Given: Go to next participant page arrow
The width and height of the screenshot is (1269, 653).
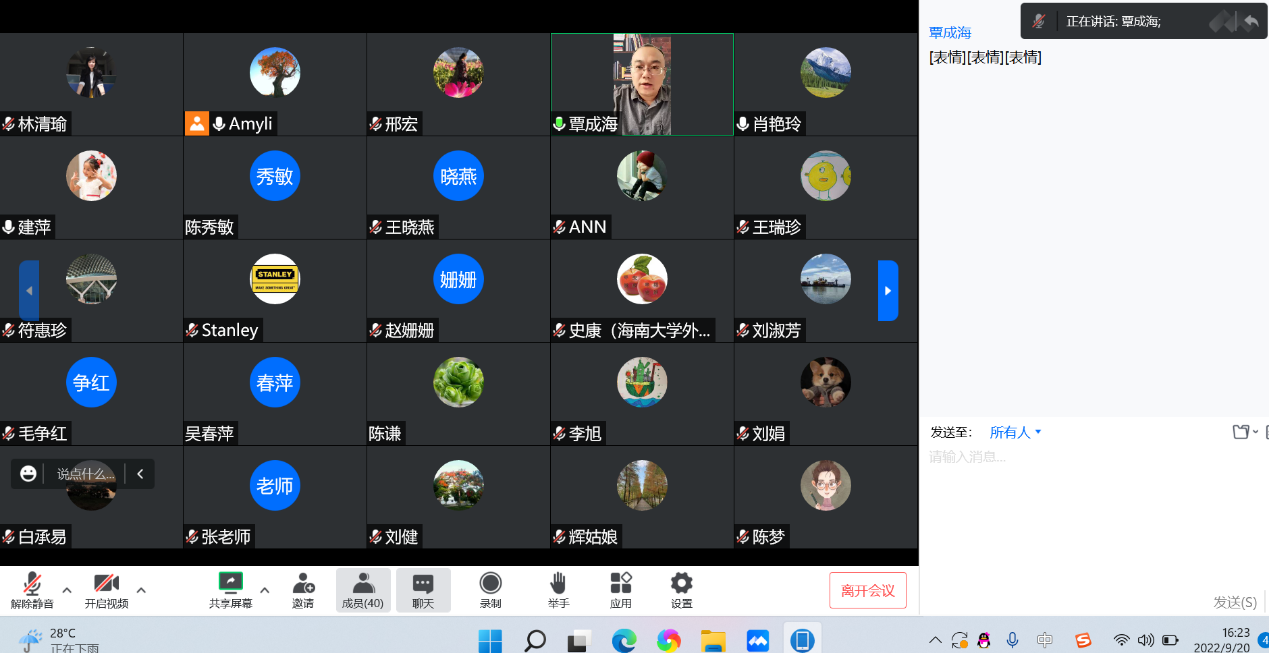Looking at the screenshot, I should click(888, 290).
